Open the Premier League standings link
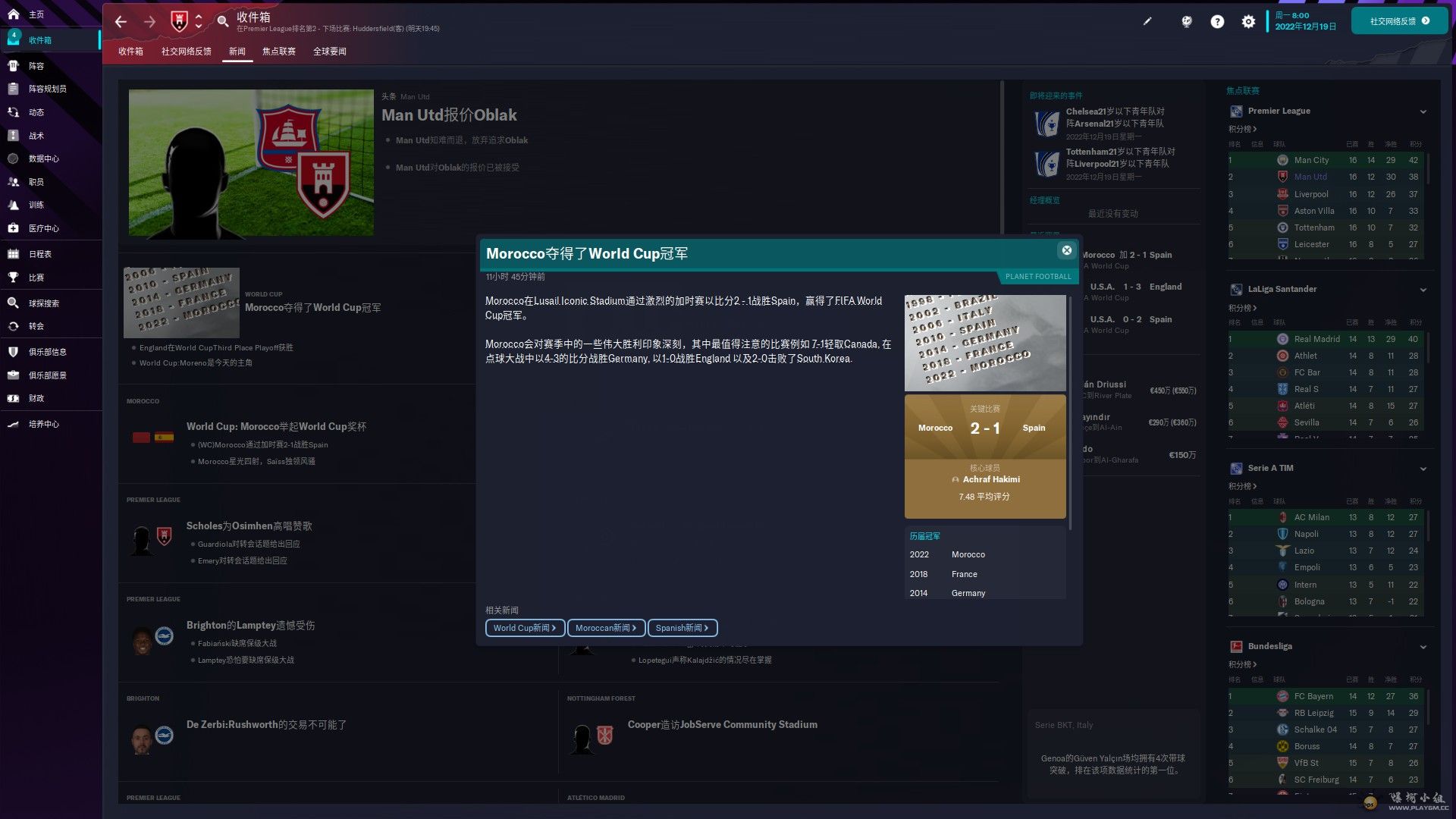Image resolution: width=1456 pixels, height=819 pixels. coord(1243,129)
